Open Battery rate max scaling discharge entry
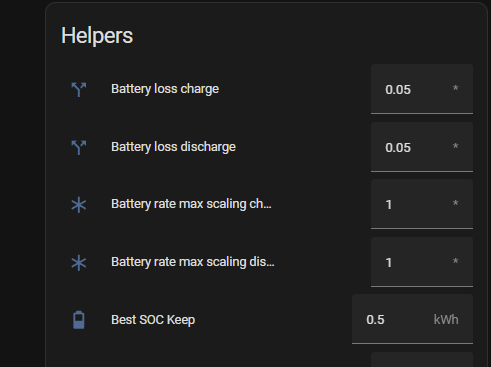The height and width of the screenshot is (367, 491). pyautogui.click(x=193, y=262)
